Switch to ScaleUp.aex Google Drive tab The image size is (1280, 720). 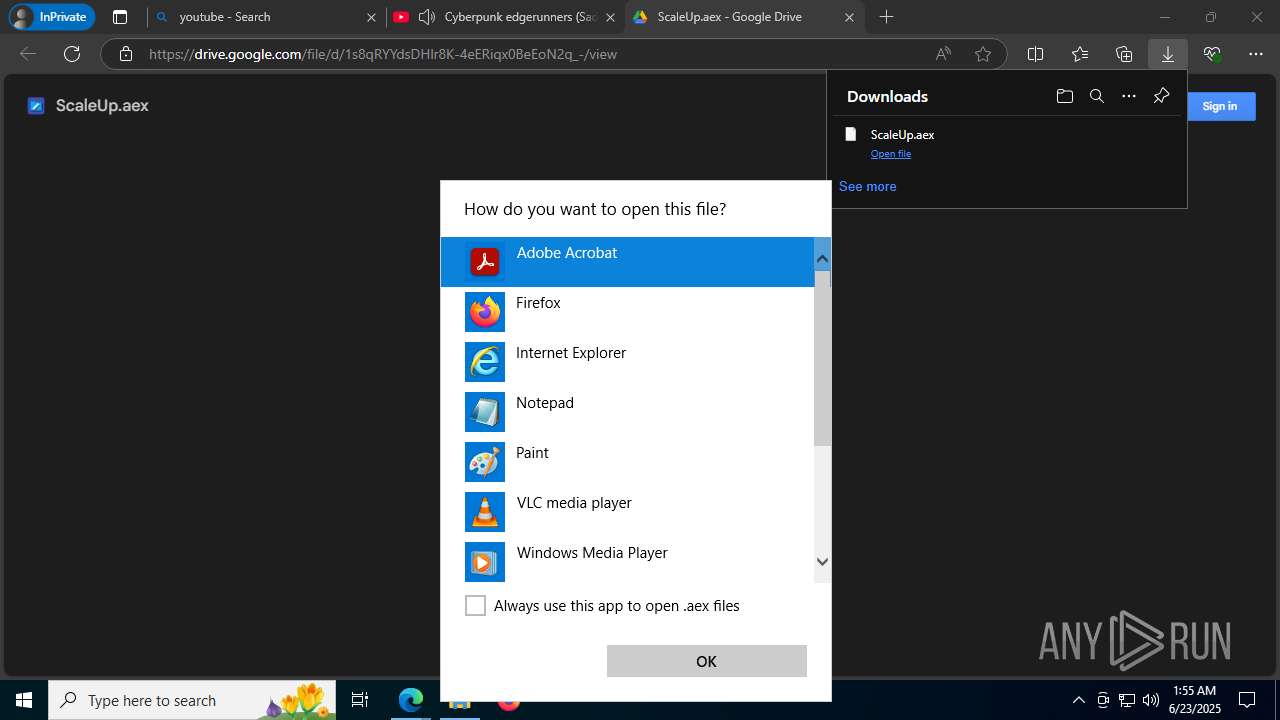(x=745, y=17)
